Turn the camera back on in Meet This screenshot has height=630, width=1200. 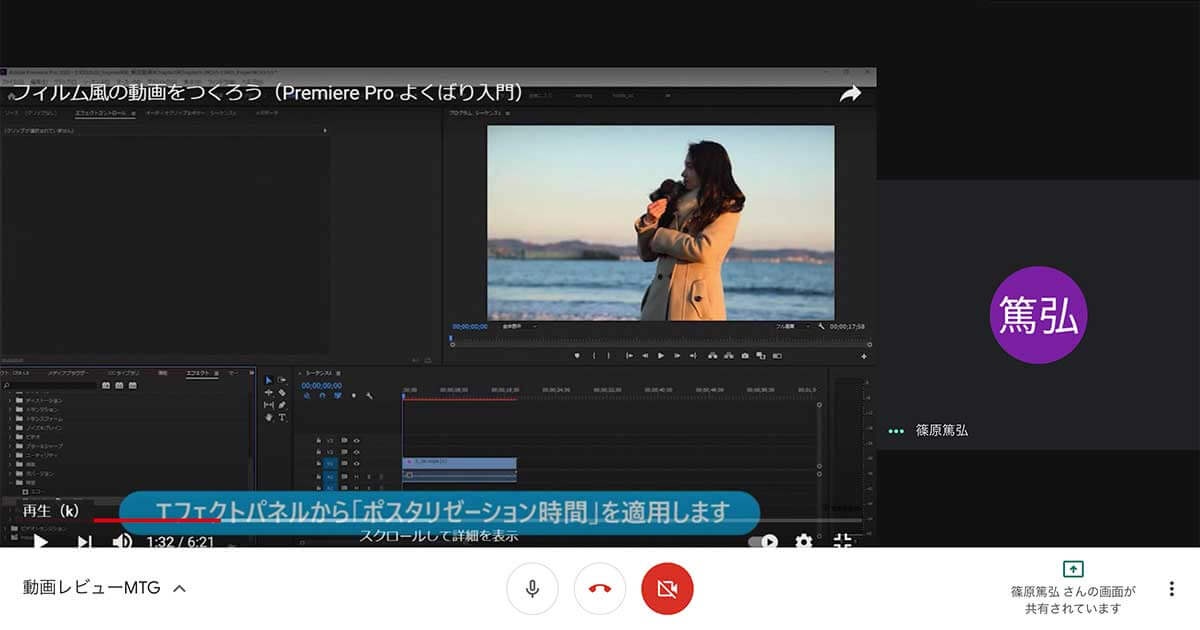click(667, 589)
